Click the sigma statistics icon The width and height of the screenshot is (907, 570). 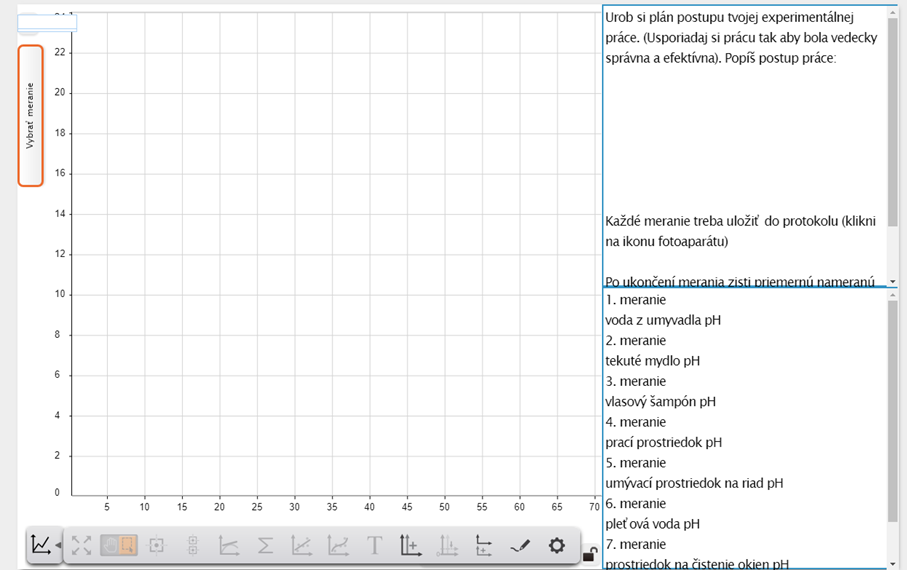click(x=265, y=546)
